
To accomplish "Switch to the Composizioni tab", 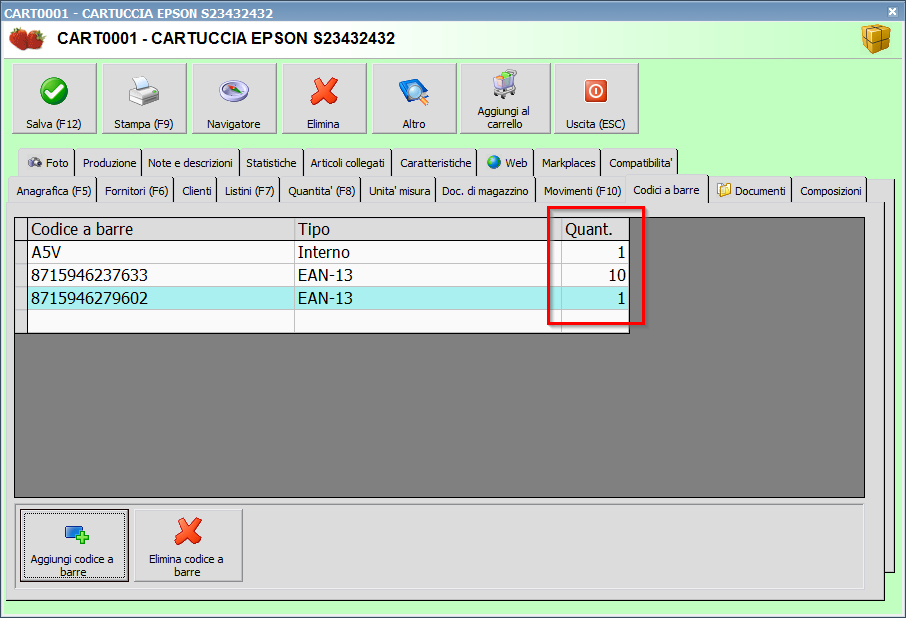I will 830,191.
